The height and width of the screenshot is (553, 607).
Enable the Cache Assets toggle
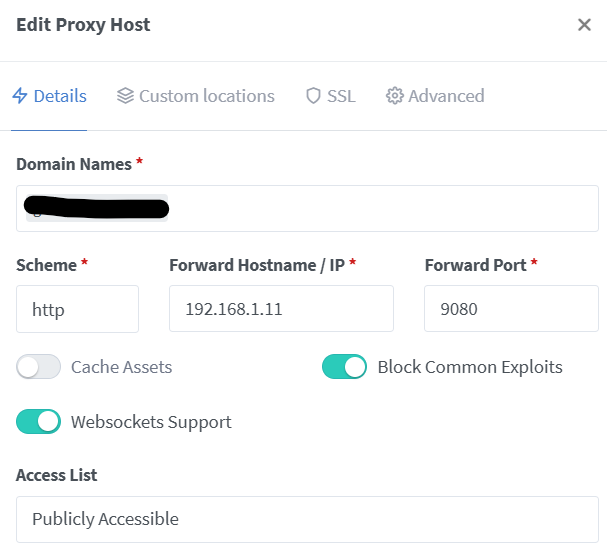[x=39, y=367]
